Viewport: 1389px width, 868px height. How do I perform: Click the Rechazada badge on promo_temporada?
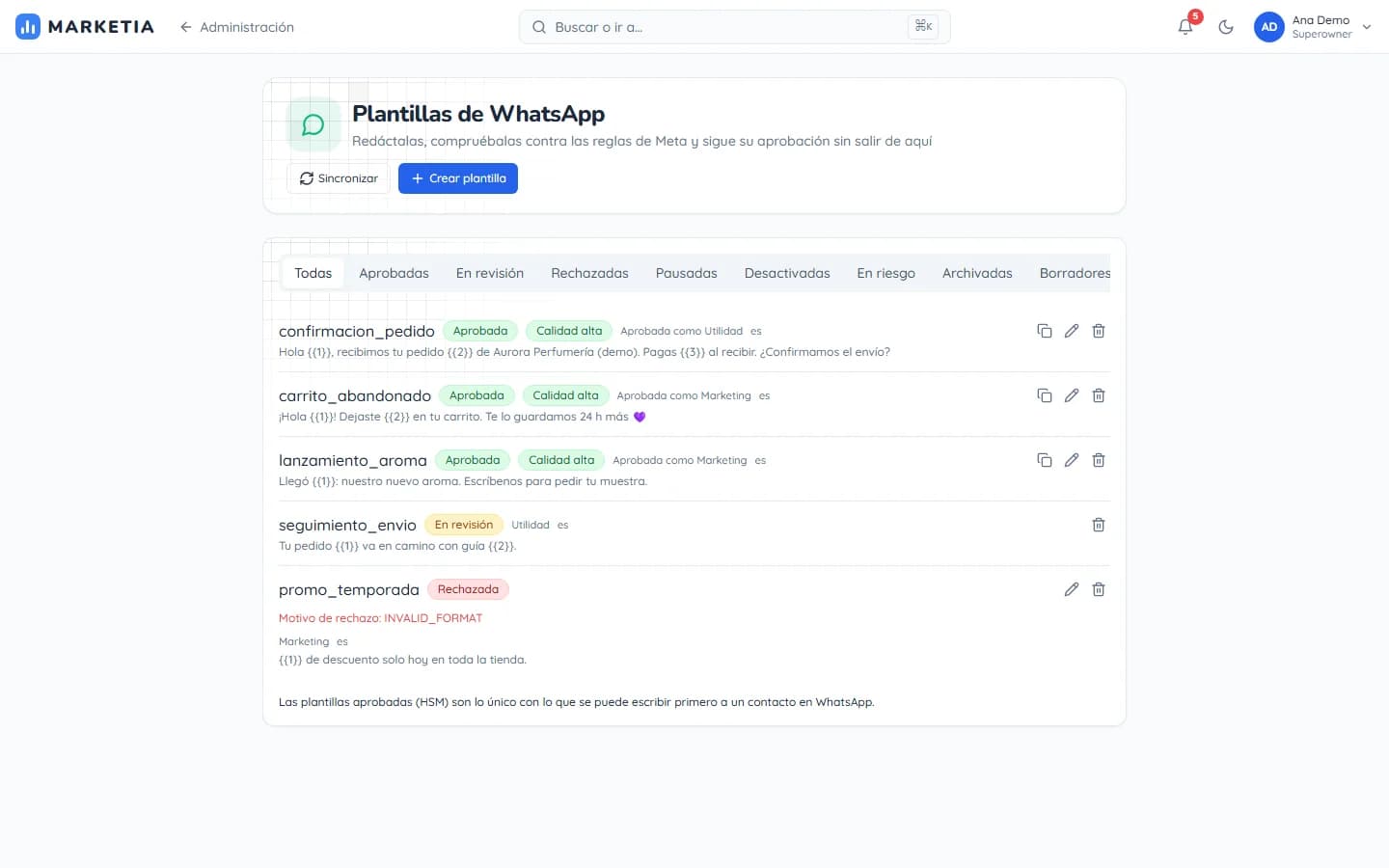click(x=468, y=589)
